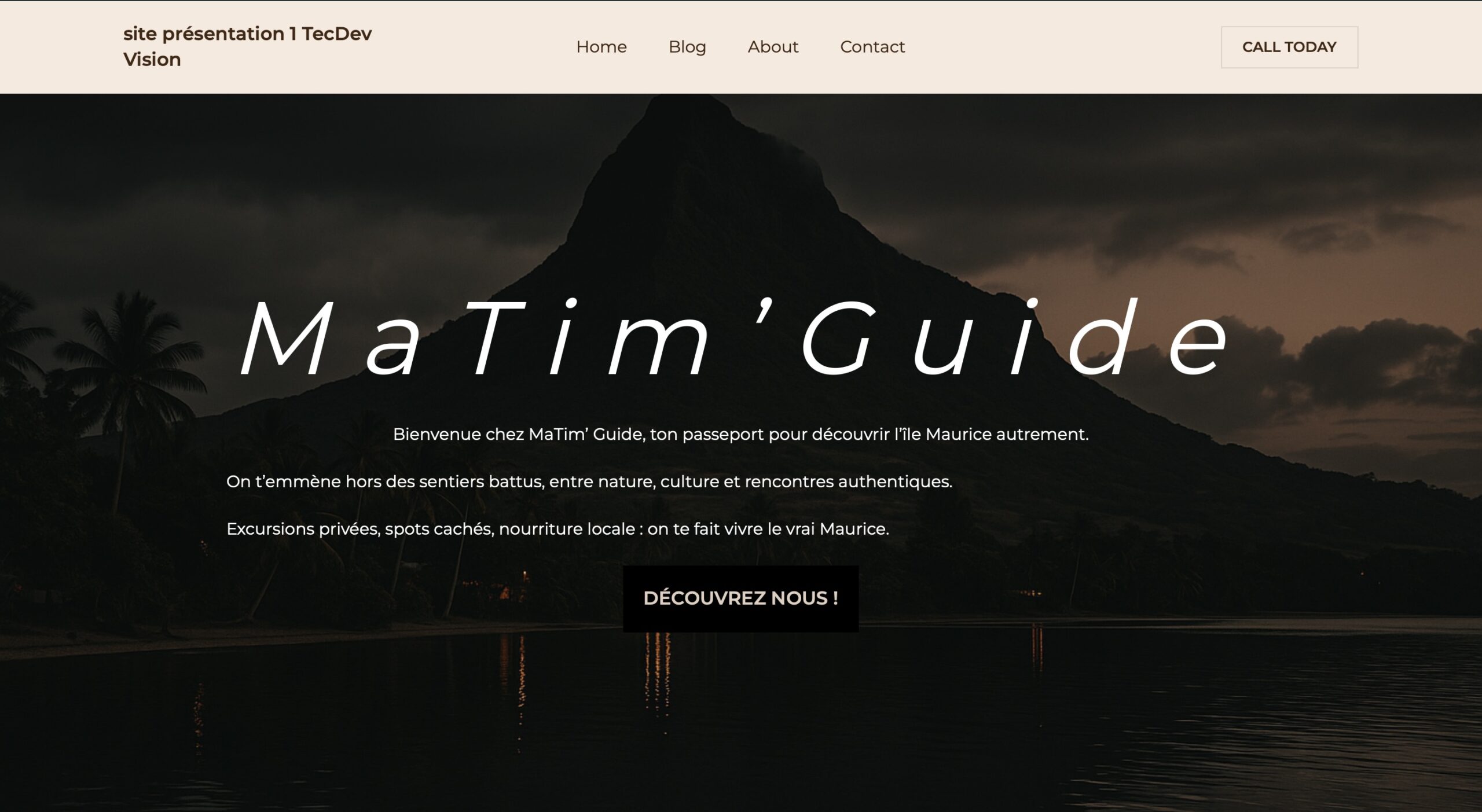Click the DÉCOUVREZ NOUS ! button

click(x=740, y=598)
